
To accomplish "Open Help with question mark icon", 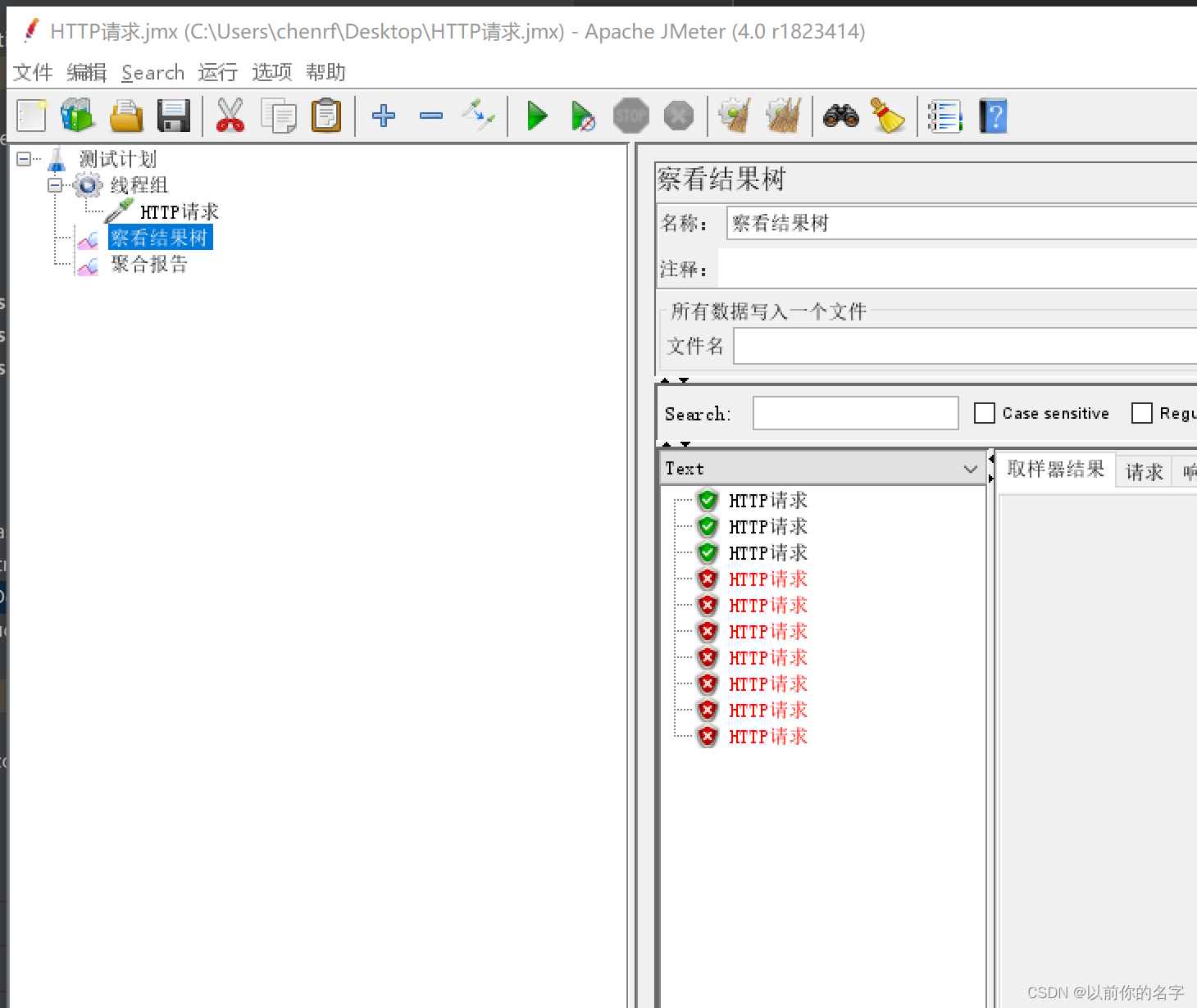I will (x=993, y=116).
